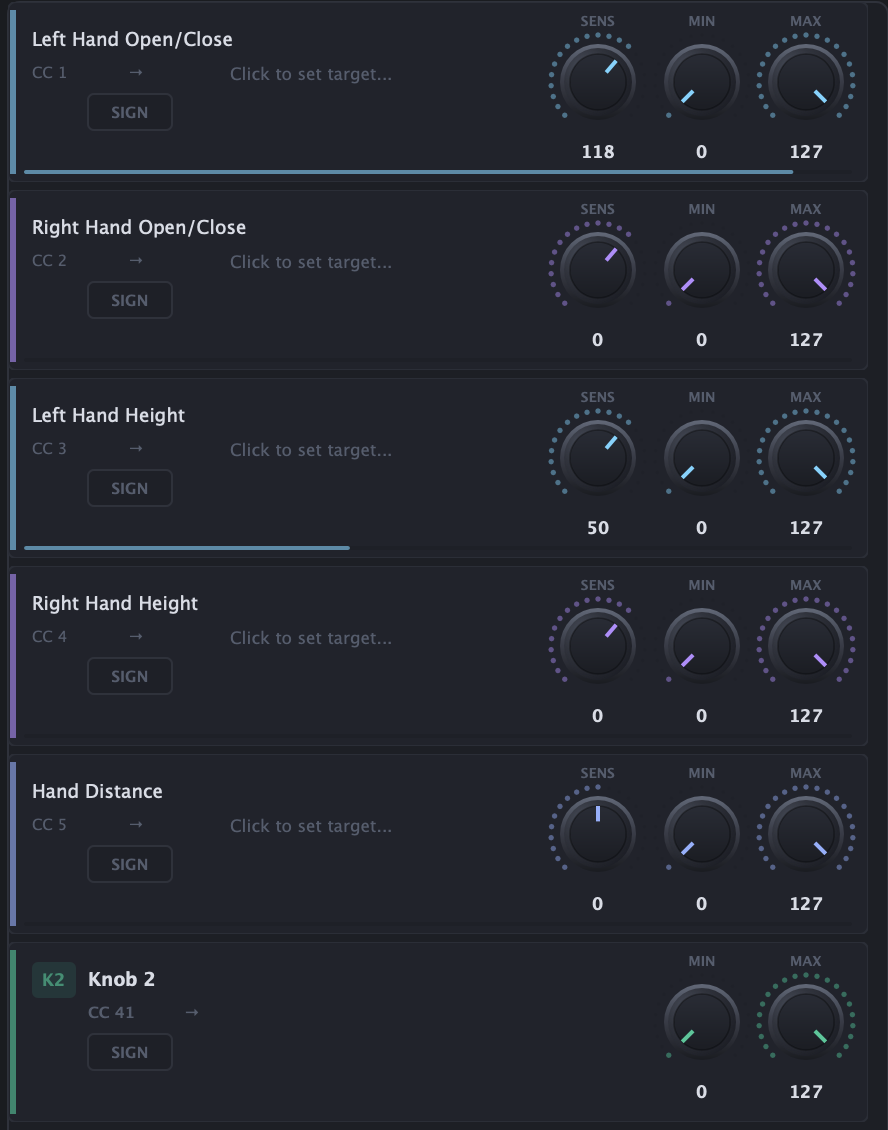Set target for Hand Distance

[311, 827]
